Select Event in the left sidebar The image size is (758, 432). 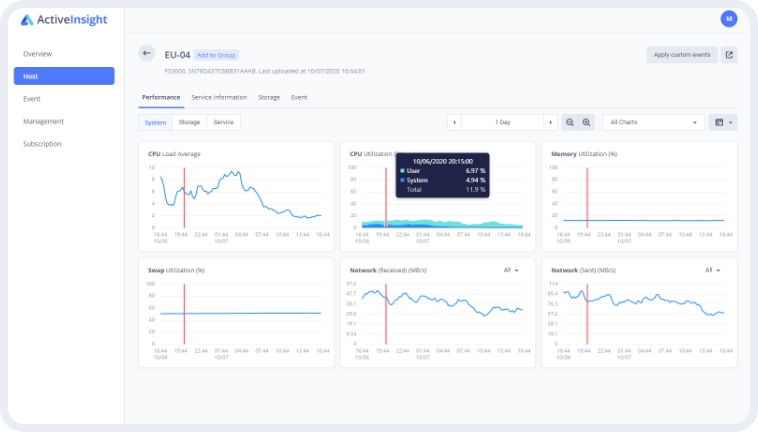(32, 99)
